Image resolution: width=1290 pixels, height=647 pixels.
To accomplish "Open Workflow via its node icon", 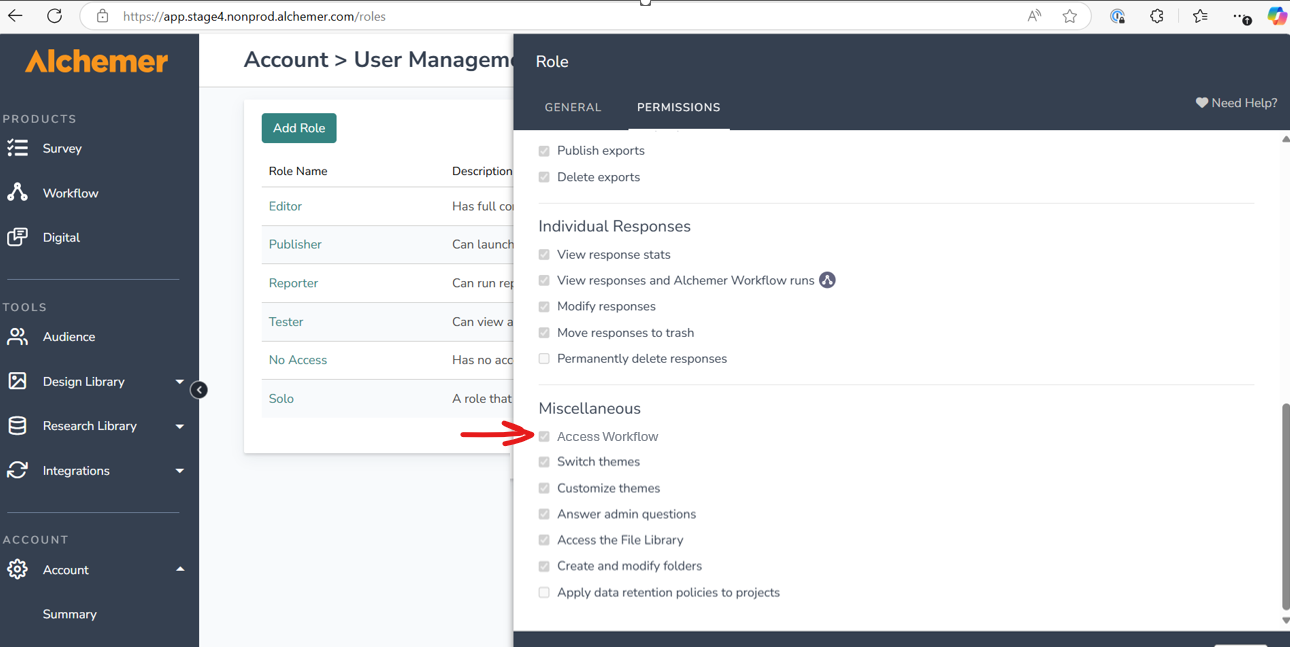I will [17, 192].
